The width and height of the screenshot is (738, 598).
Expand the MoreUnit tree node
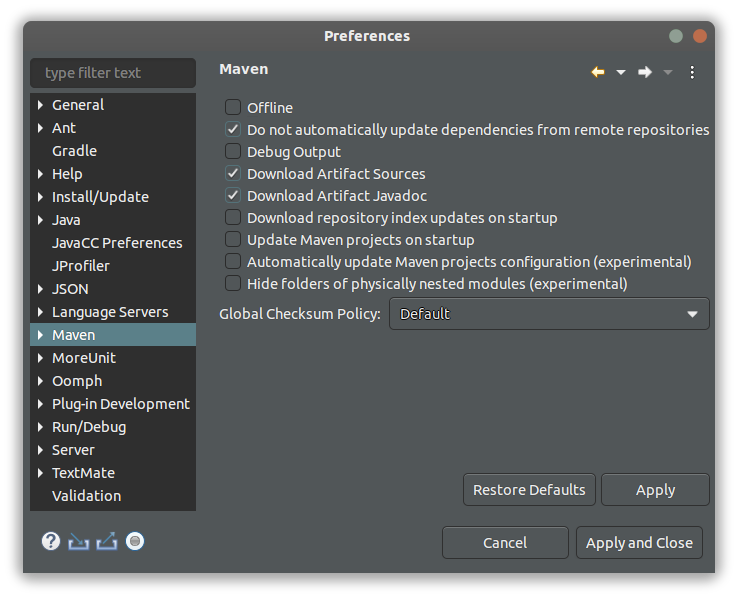coord(40,358)
